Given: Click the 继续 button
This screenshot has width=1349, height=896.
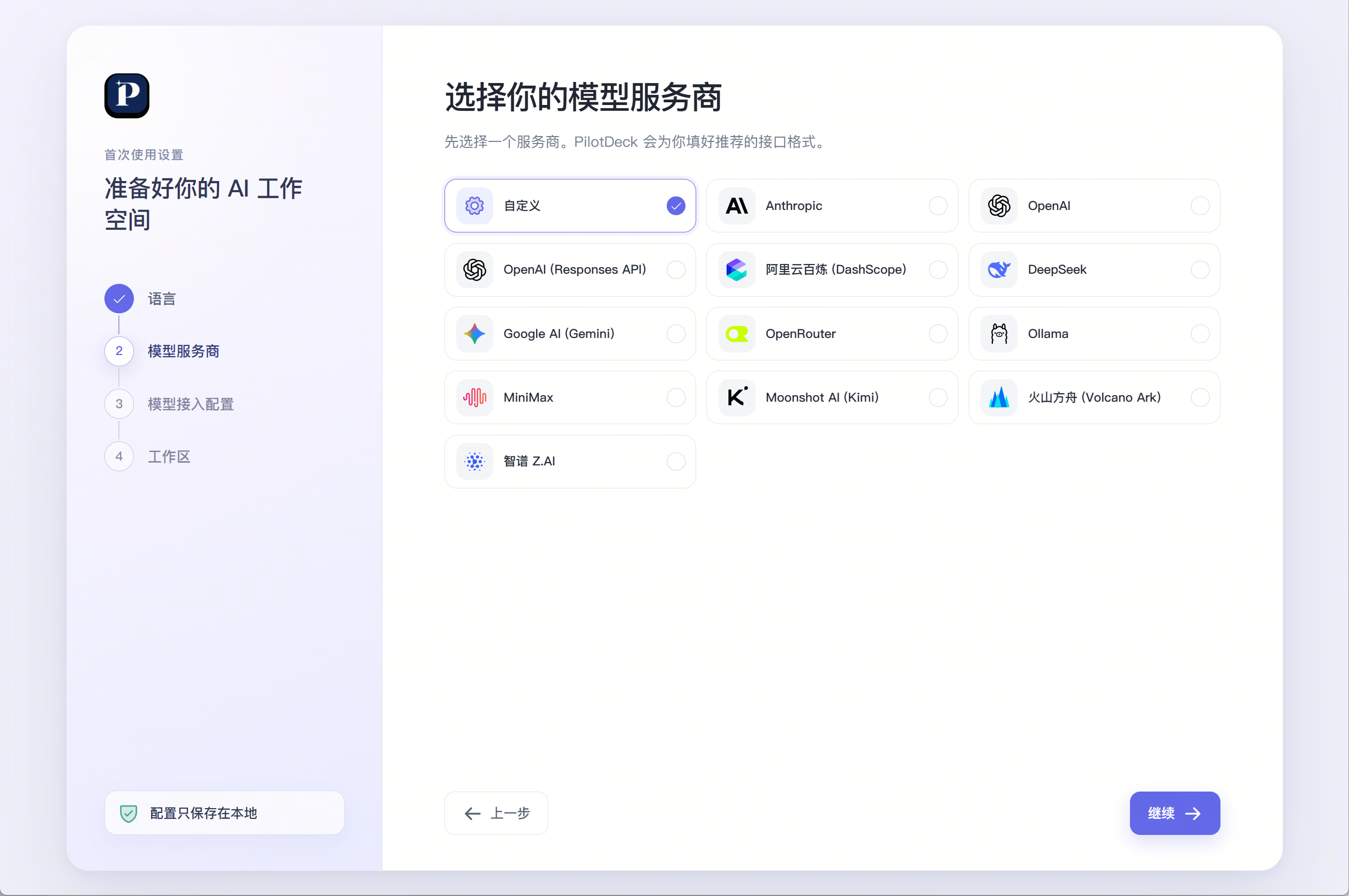Looking at the screenshot, I should 1175,813.
